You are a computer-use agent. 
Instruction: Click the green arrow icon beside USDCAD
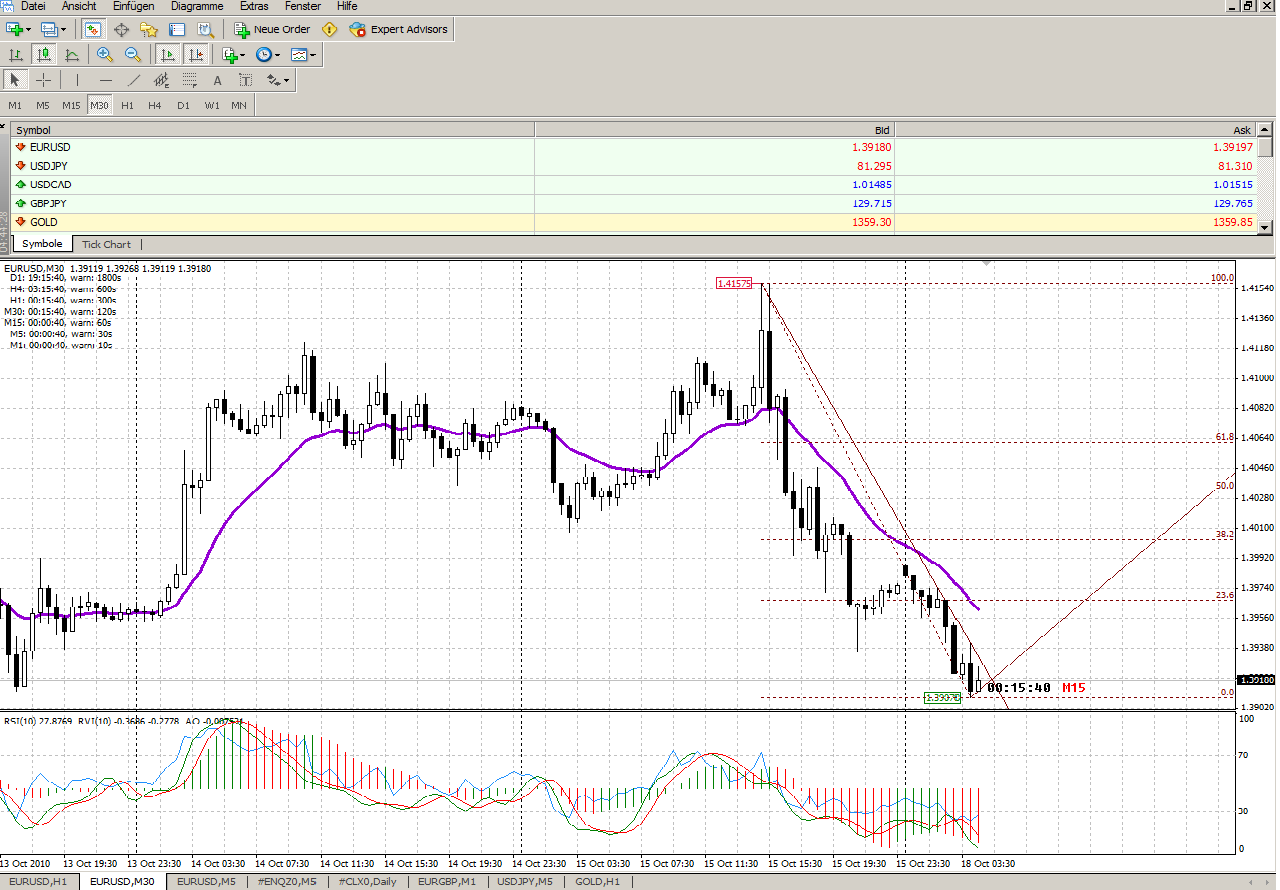(21, 184)
